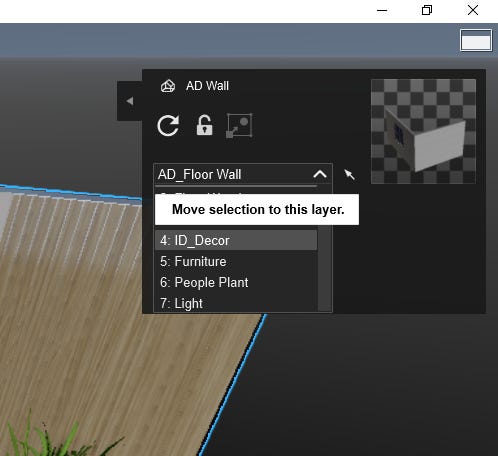Click the greyed-out arrow-and-dots icon

click(x=239, y=125)
